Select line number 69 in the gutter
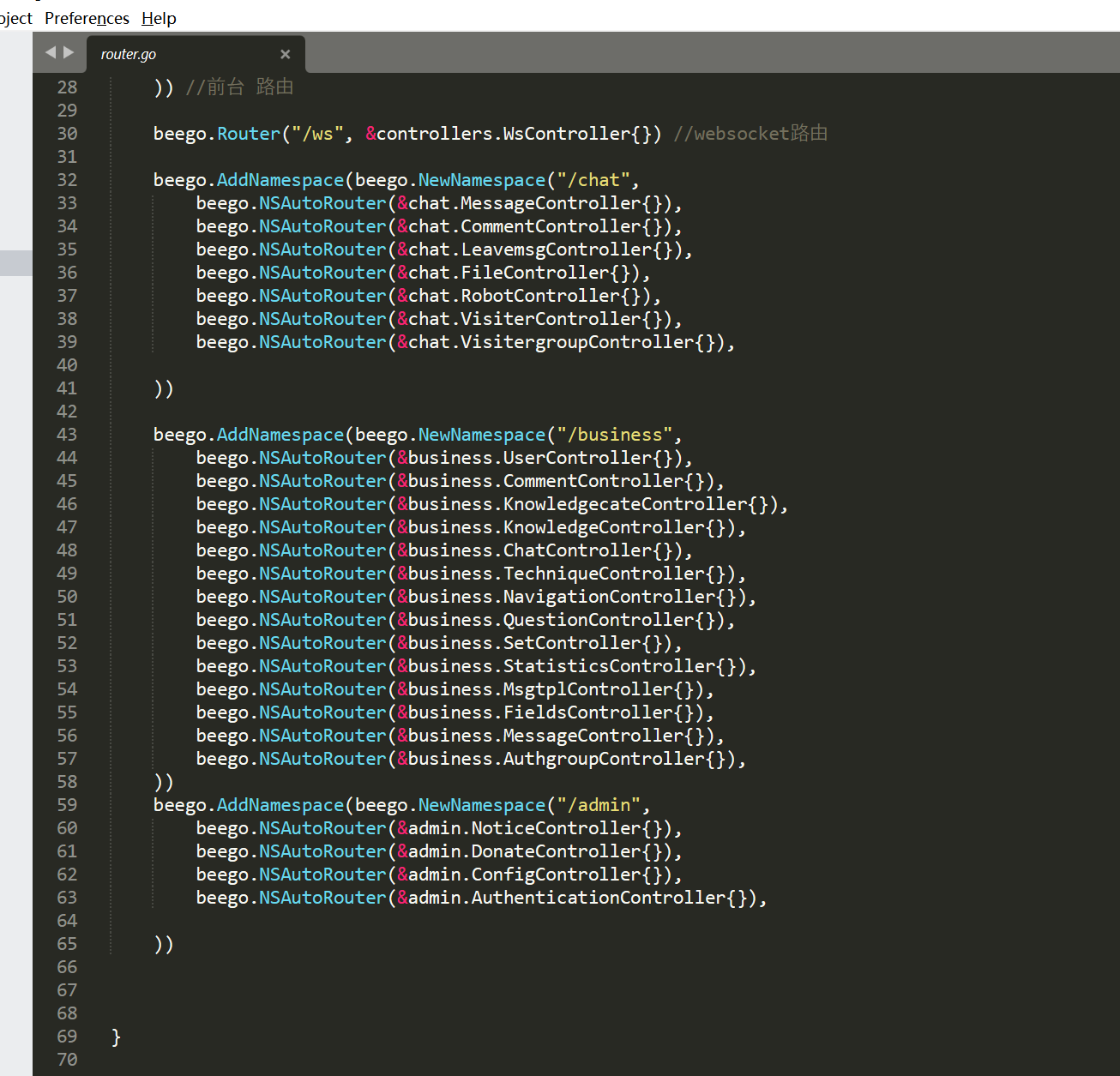The height and width of the screenshot is (1076, 1120). (x=67, y=1037)
